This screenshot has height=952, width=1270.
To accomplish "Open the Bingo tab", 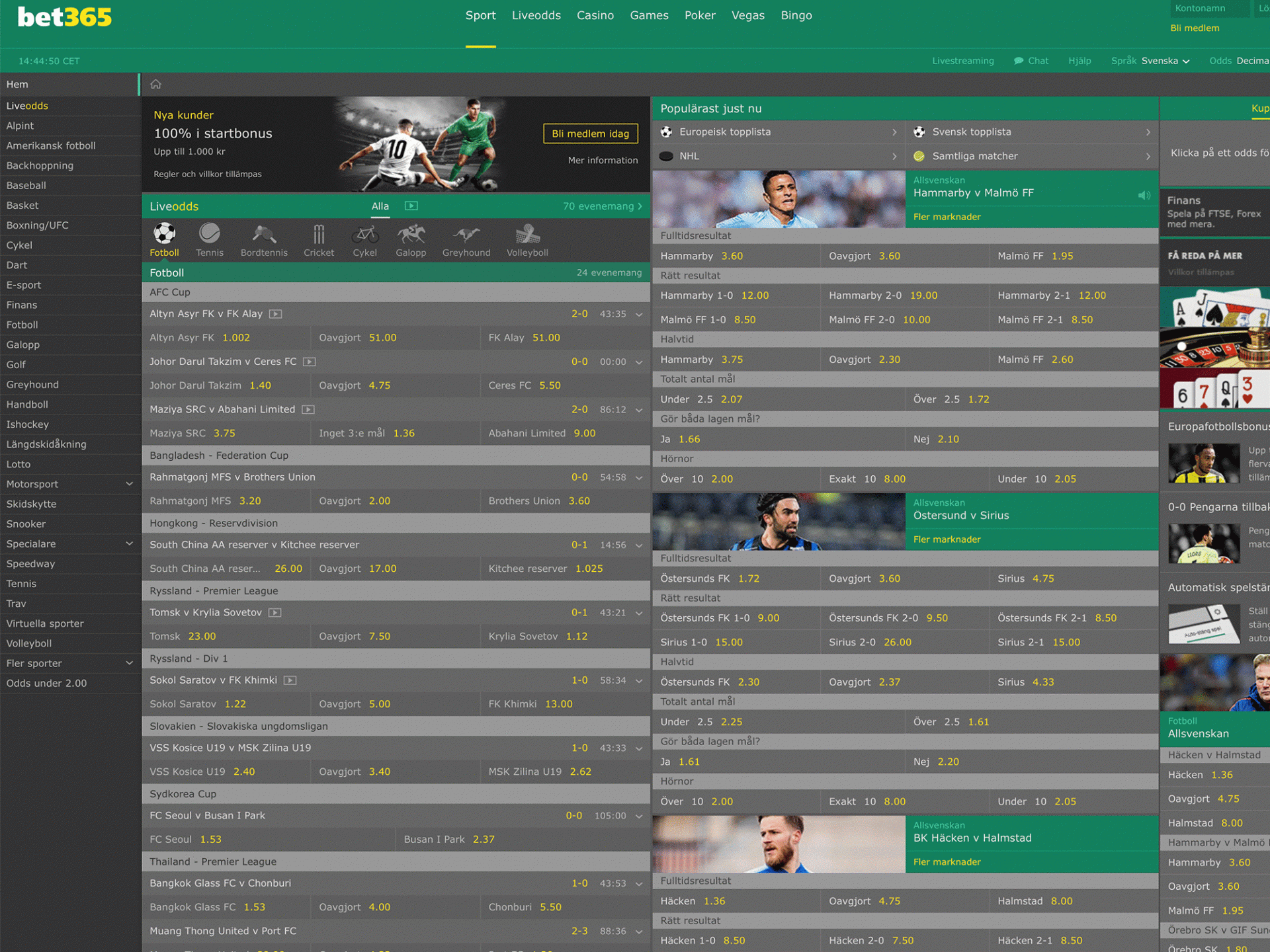I will (796, 15).
